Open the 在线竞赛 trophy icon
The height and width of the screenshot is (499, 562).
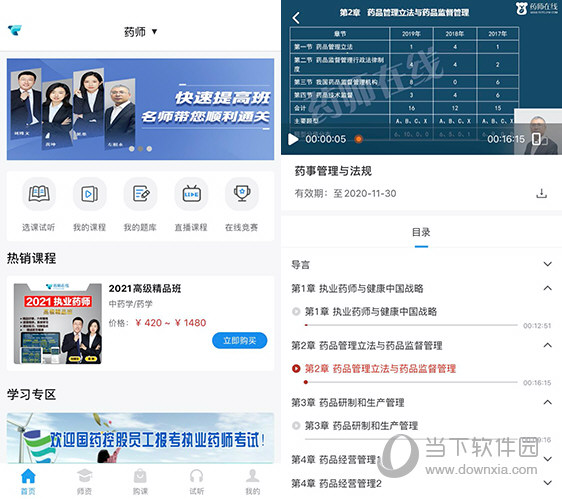[x=242, y=194]
